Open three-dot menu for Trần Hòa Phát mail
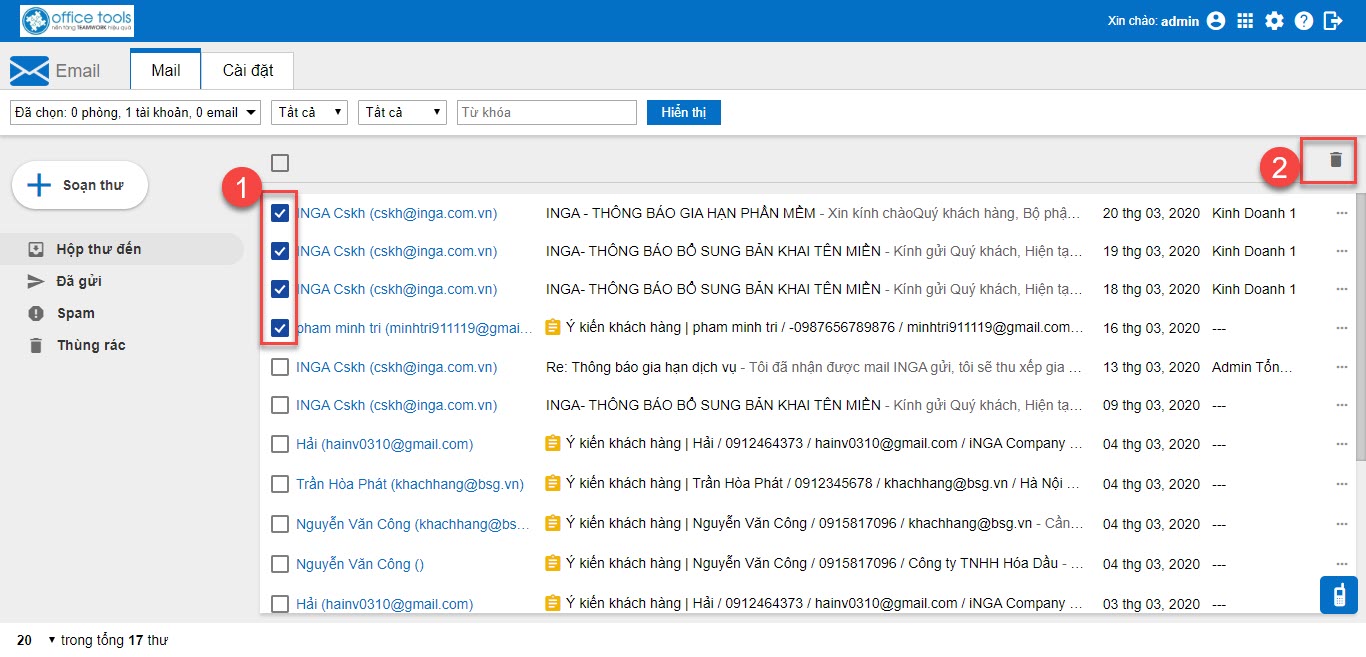This screenshot has height=657, width=1366. 1341,484
